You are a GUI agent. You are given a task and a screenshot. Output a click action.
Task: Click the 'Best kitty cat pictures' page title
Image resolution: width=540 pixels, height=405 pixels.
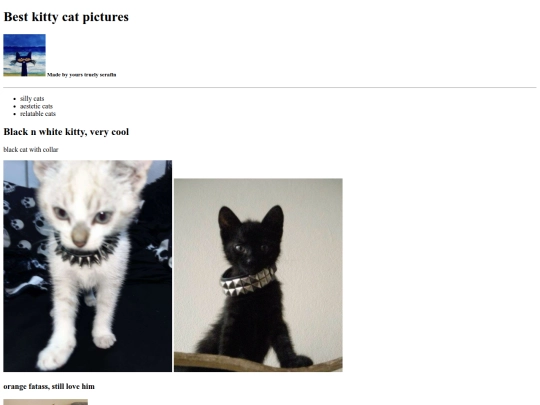tap(66, 17)
